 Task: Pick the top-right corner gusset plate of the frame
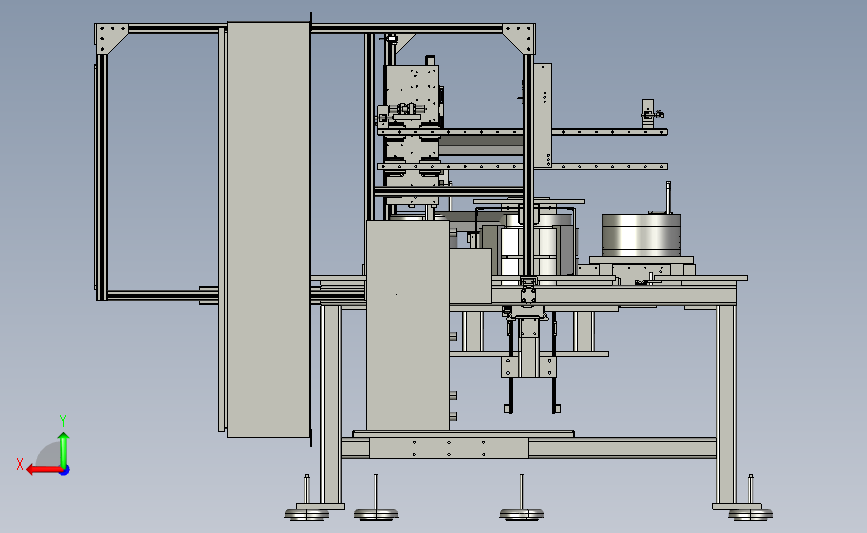click(x=519, y=38)
